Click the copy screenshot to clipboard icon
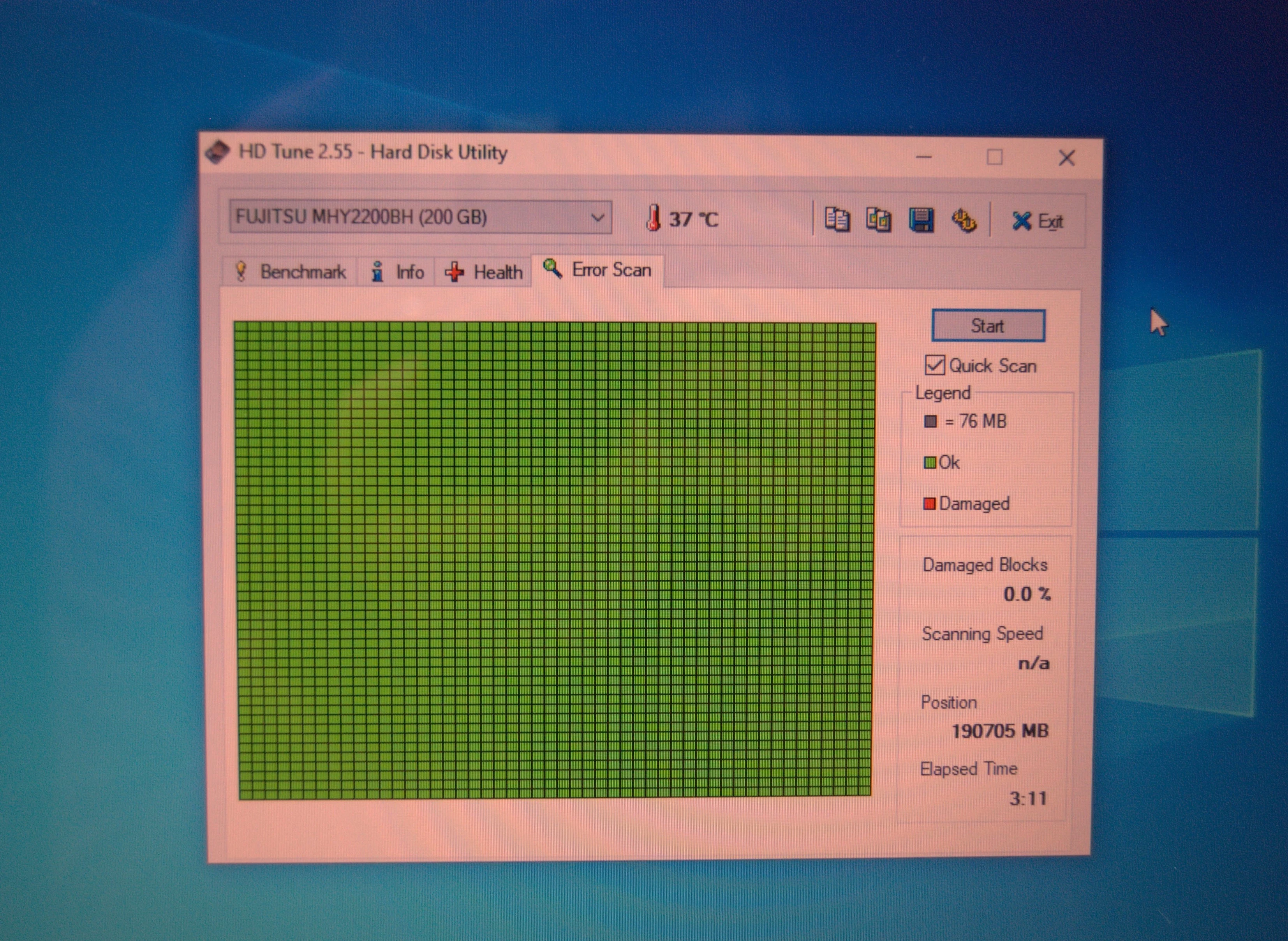Image resolution: width=1288 pixels, height=941 pixels. (x=878, y=219)
